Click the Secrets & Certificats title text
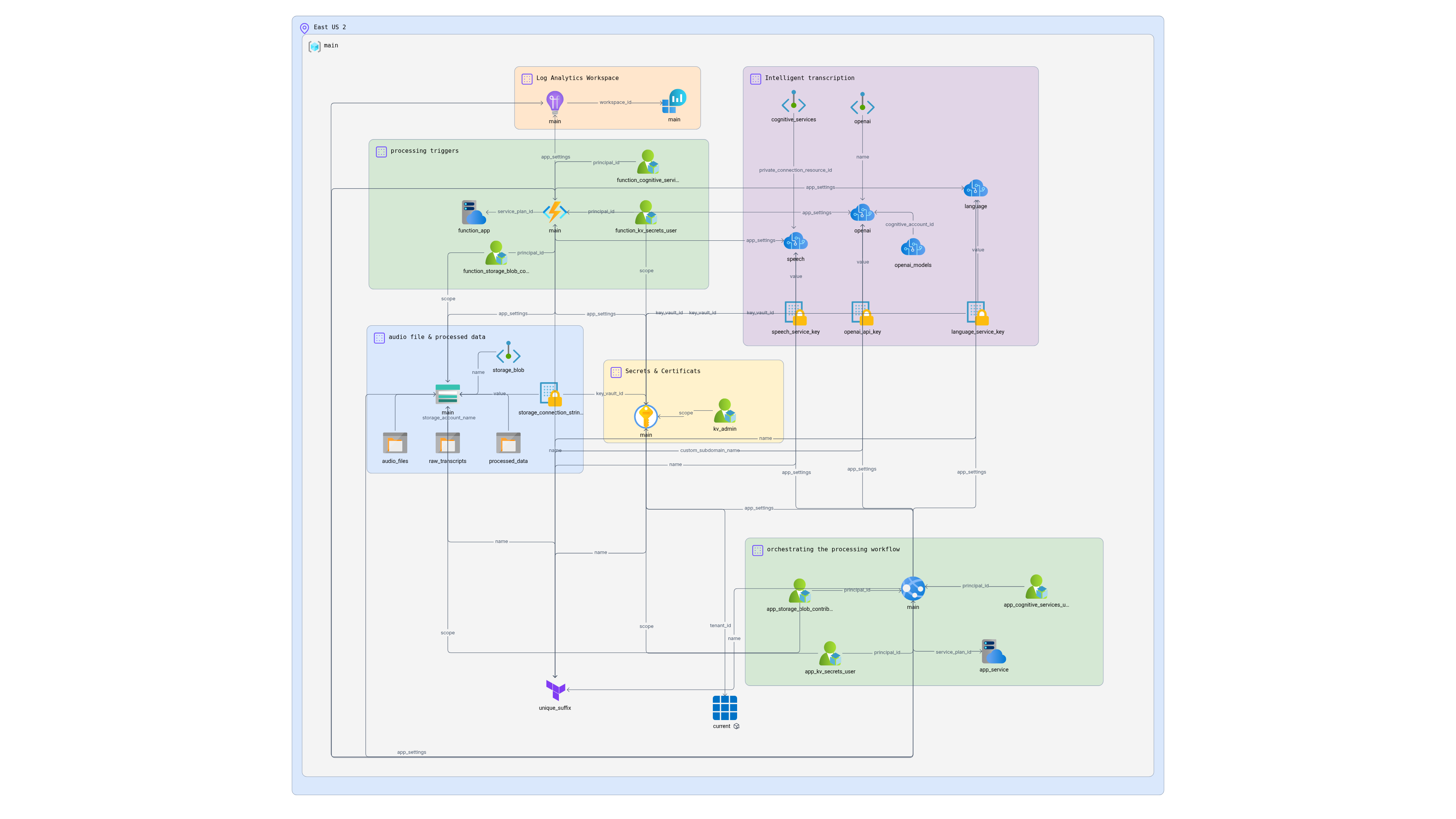Image resolution: width=1456 pixels, height=819 pixels. click(662, 371)
